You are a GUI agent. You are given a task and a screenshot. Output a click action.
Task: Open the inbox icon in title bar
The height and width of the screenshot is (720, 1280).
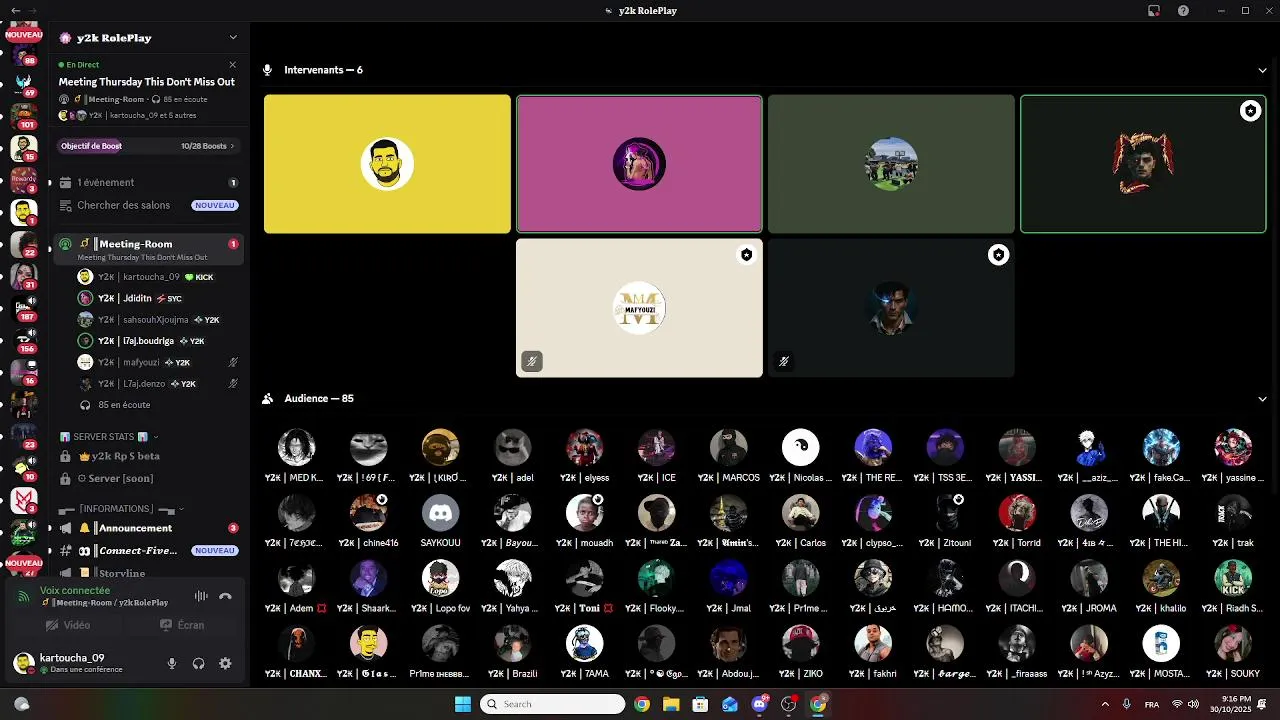point(1154,10)
